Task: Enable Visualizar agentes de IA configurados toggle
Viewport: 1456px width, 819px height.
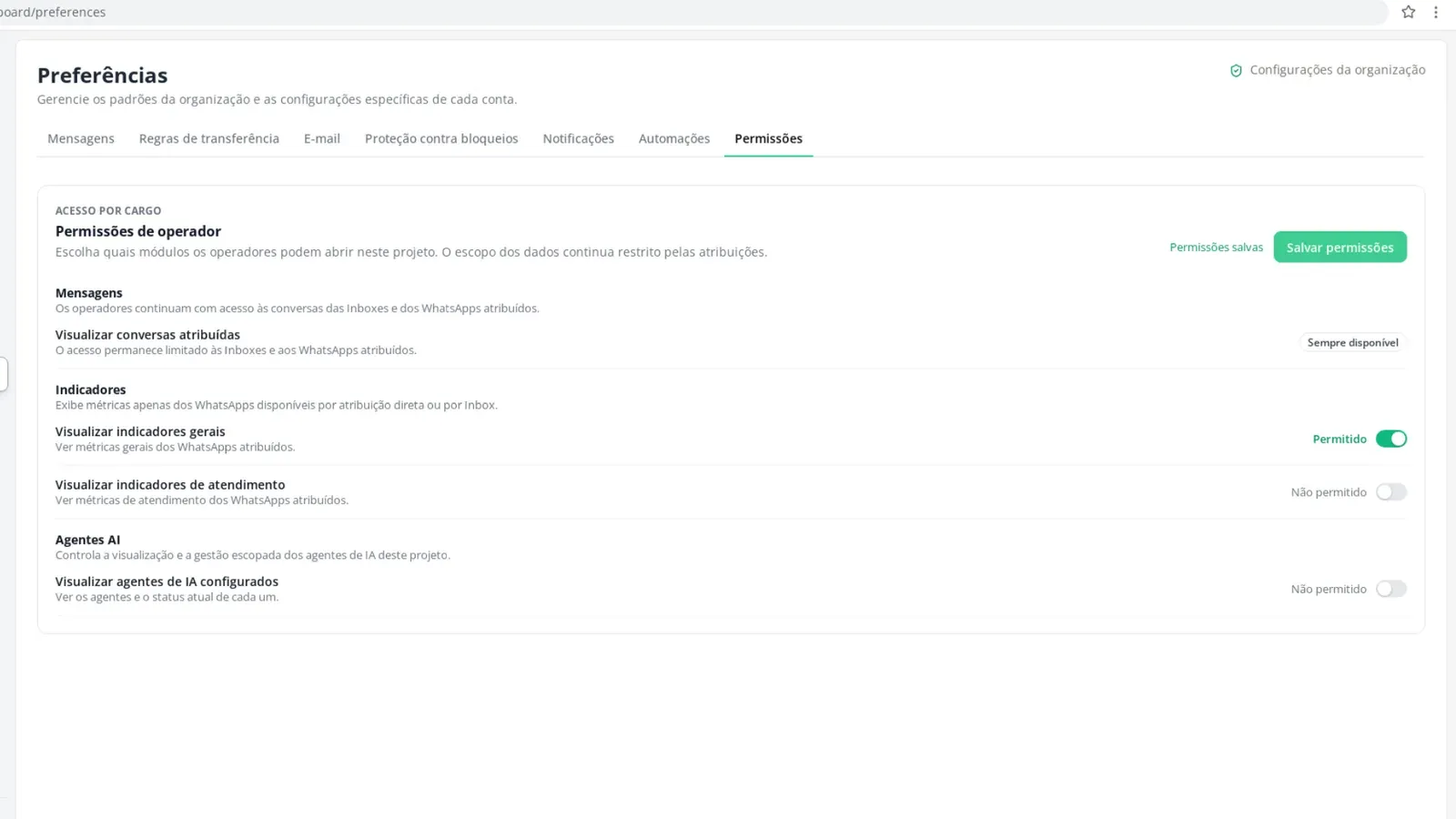Action: [x=1390, y=589]
